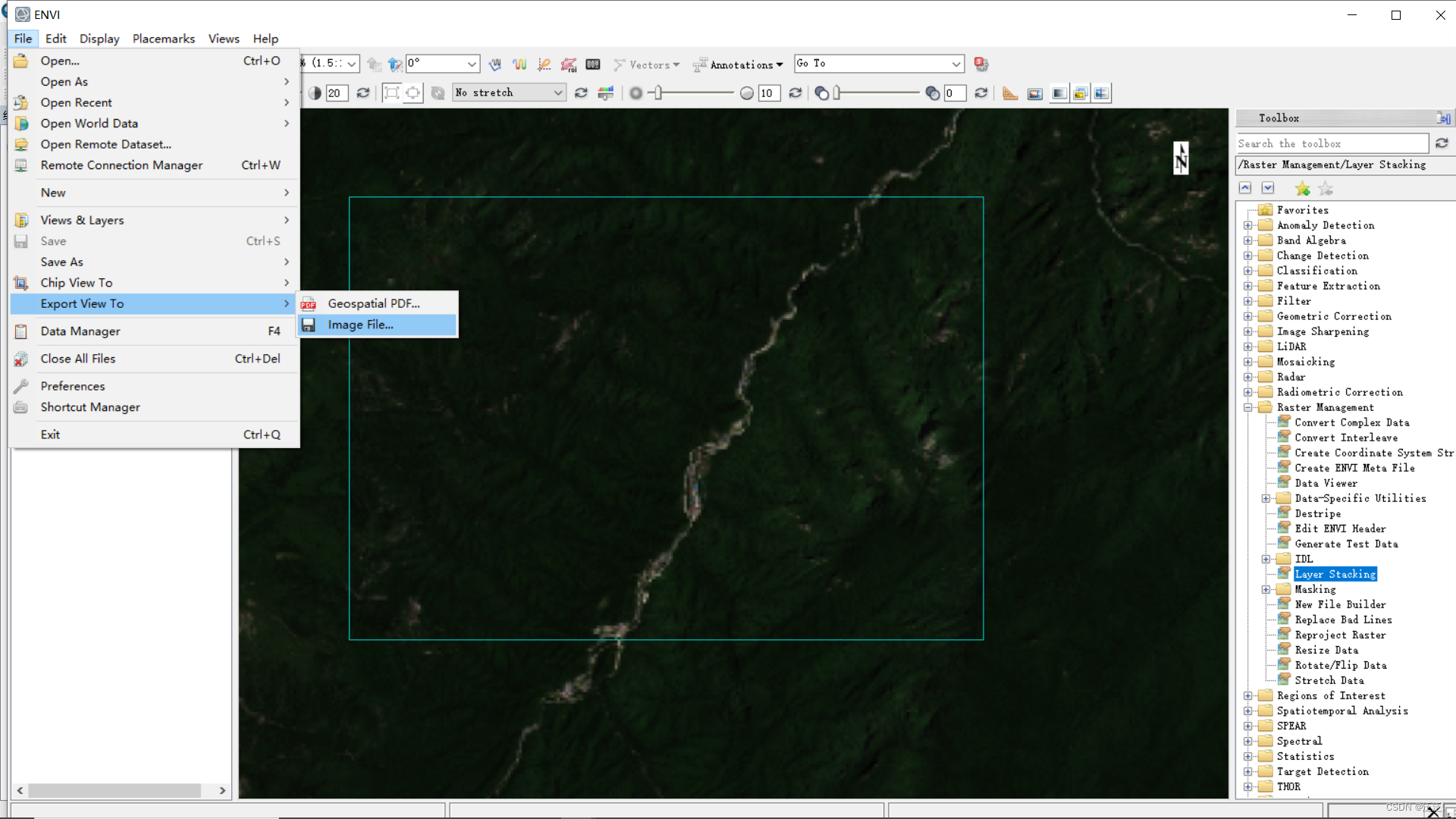Click Data Manager menu entry

pos(80,331)
